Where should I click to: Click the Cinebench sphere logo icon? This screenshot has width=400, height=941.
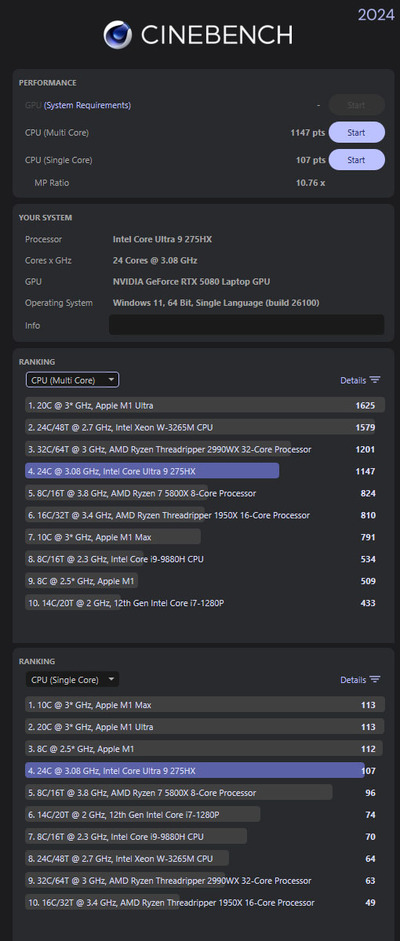pyautogui.click(x=118, y=35)
